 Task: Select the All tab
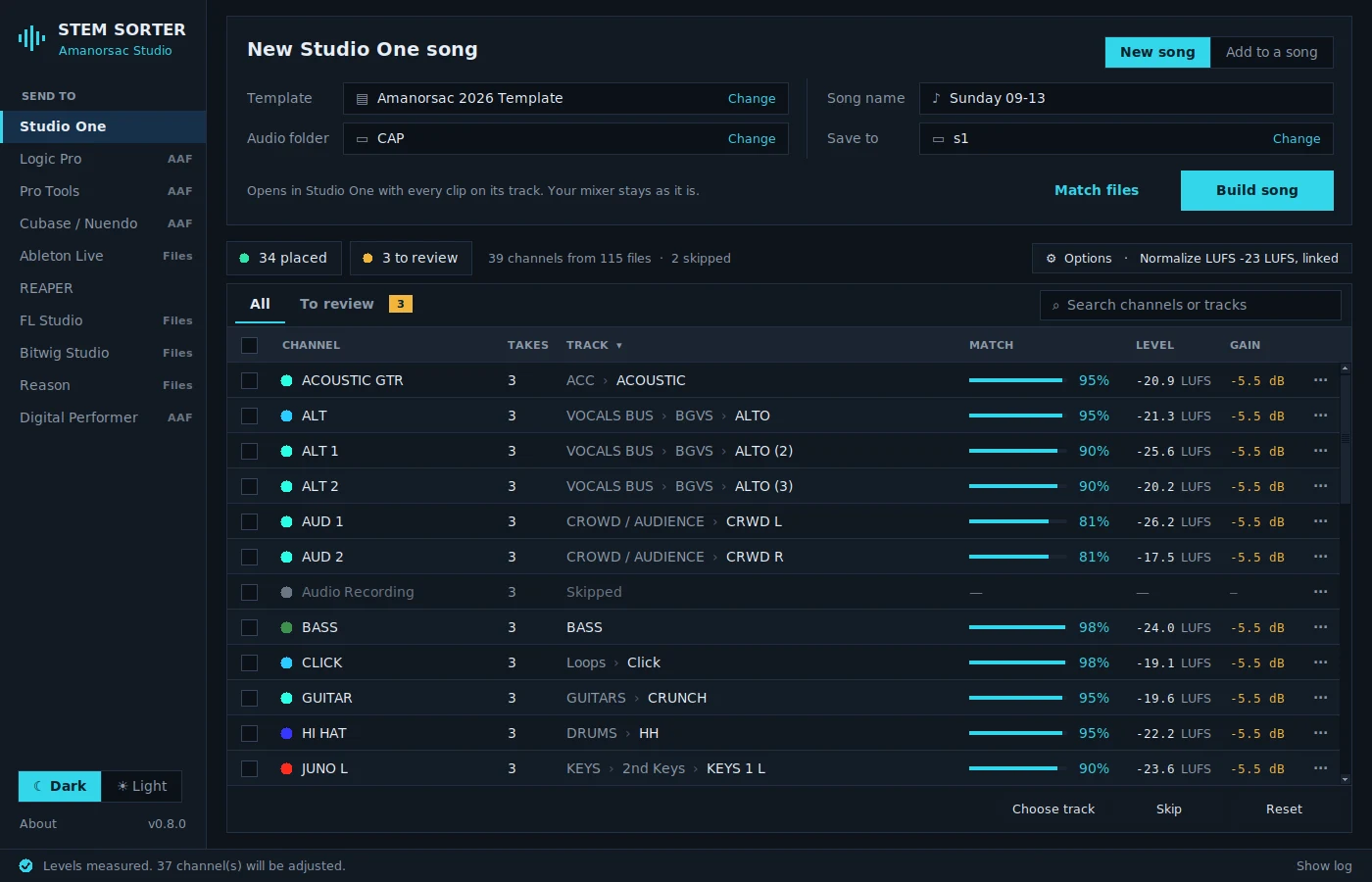[x=260, y=304]
